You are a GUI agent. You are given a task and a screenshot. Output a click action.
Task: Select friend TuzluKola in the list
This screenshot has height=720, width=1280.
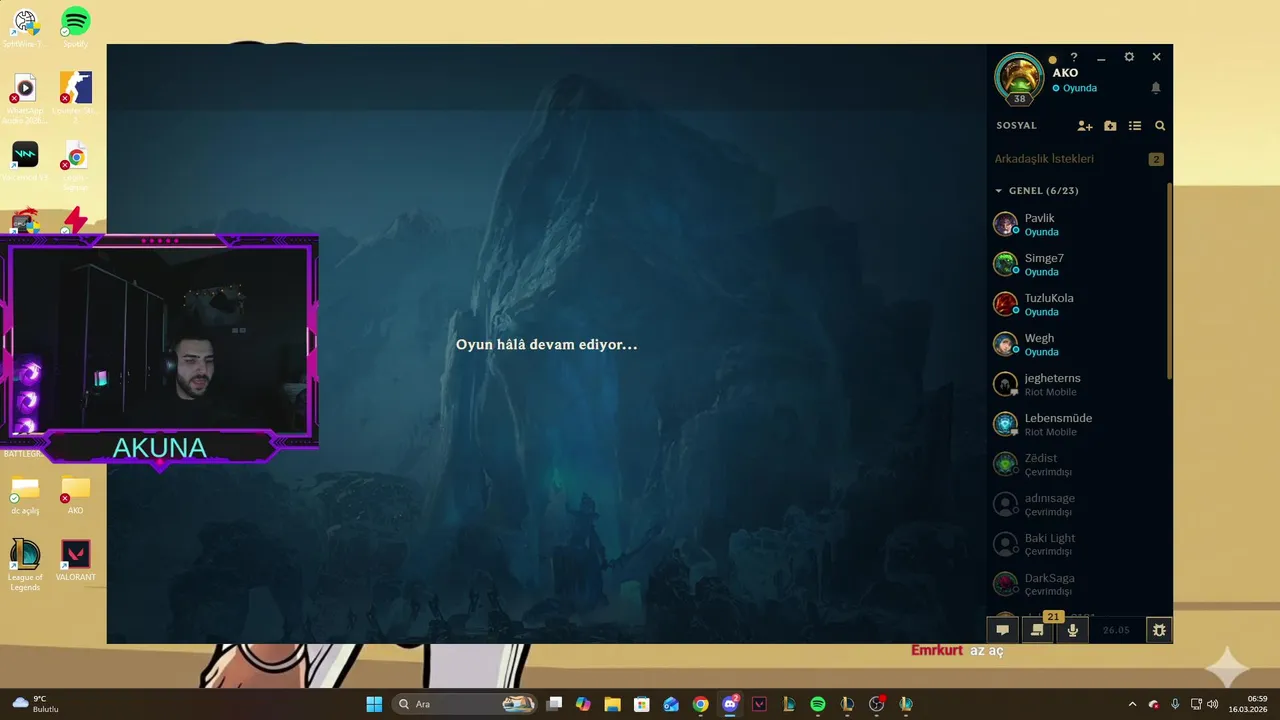(x=1077, y=304)
